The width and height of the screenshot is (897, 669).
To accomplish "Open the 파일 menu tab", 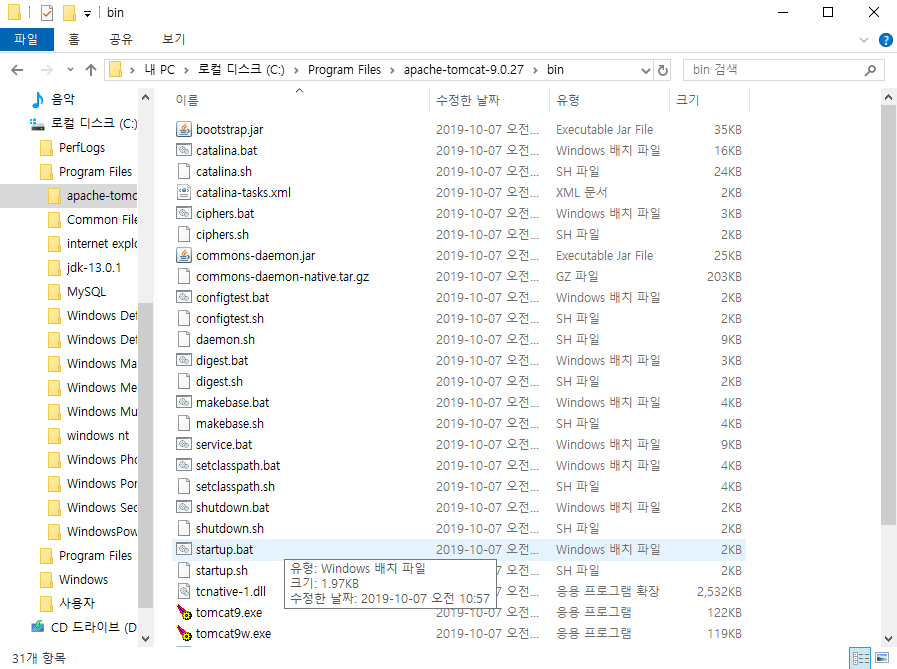I will [x=26, y=39].
